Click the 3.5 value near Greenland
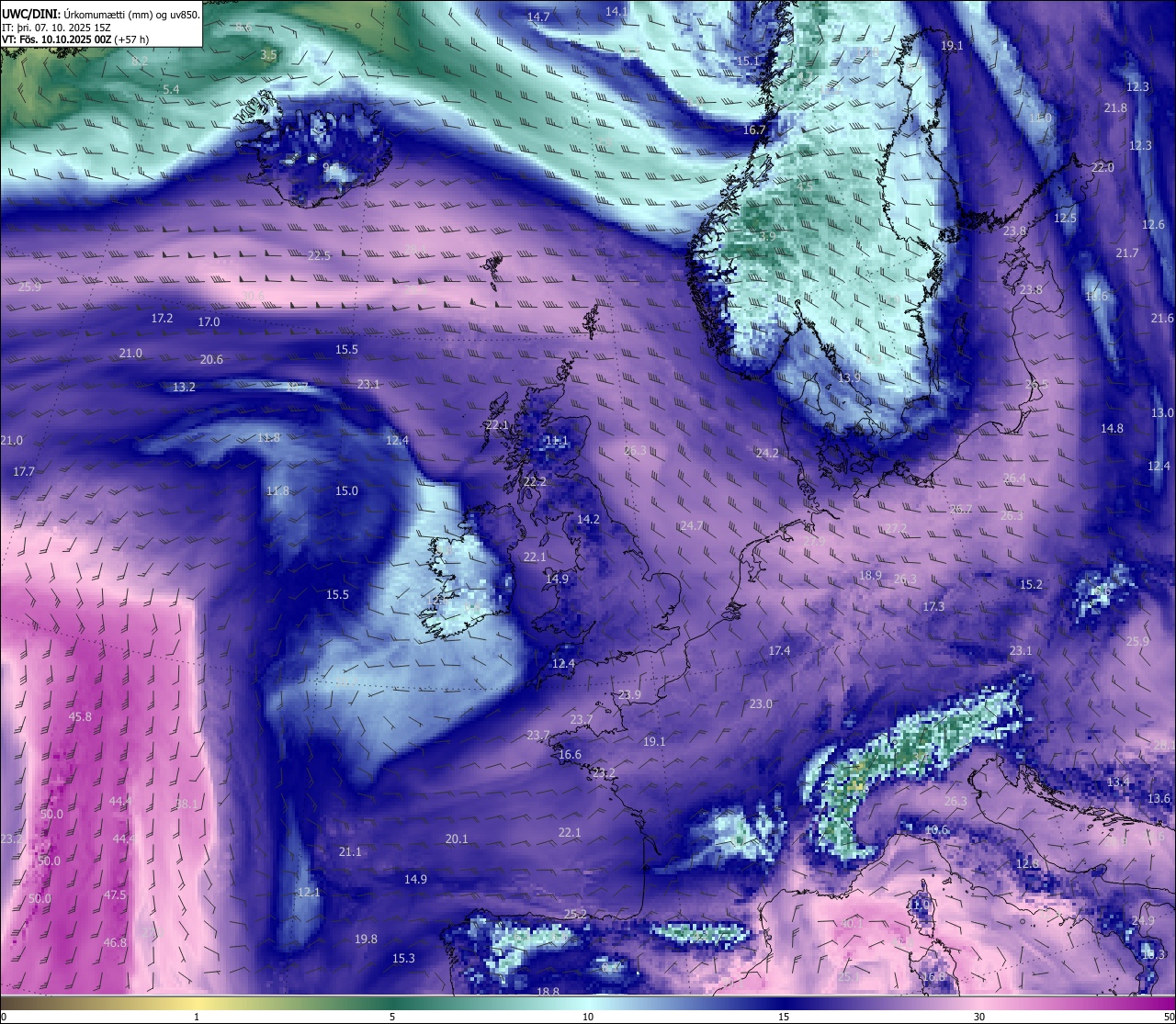The image size is (1176, 1024). click(x=268, y=54)
